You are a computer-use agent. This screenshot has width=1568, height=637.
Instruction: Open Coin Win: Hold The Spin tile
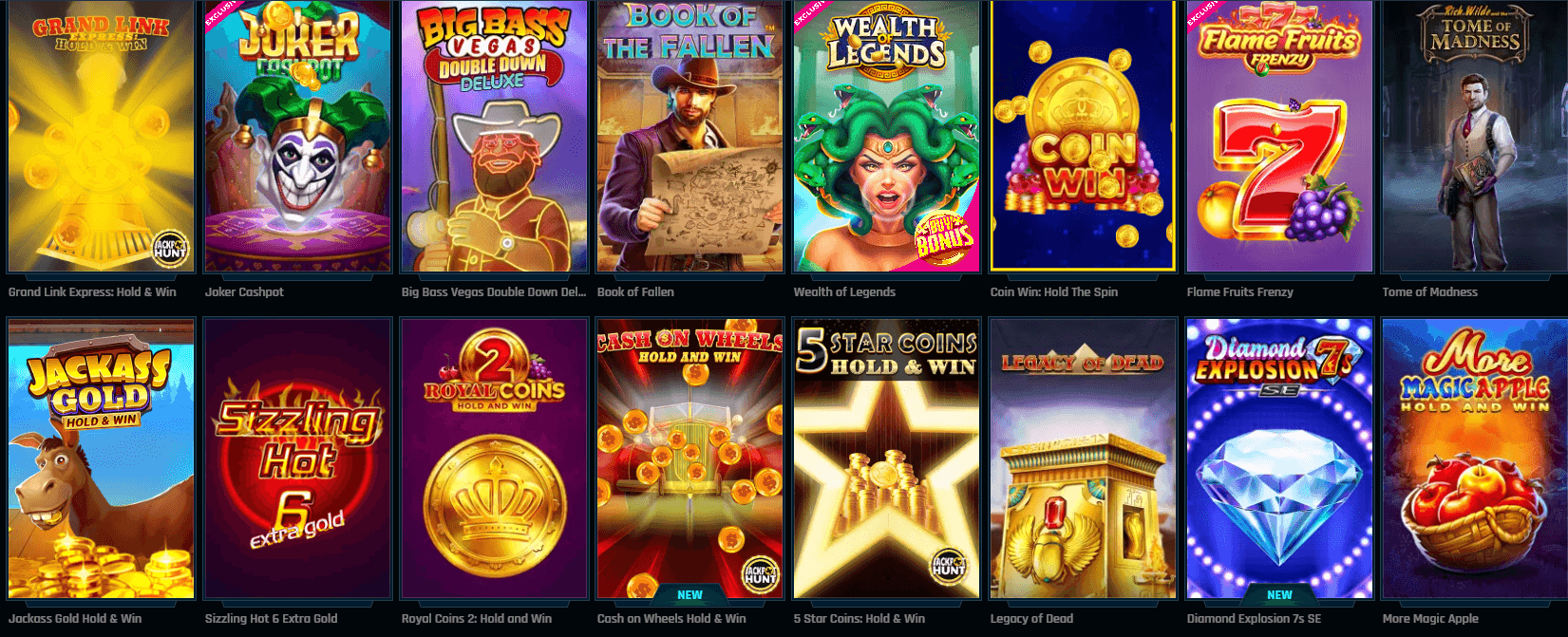(x=1083, y=136)
